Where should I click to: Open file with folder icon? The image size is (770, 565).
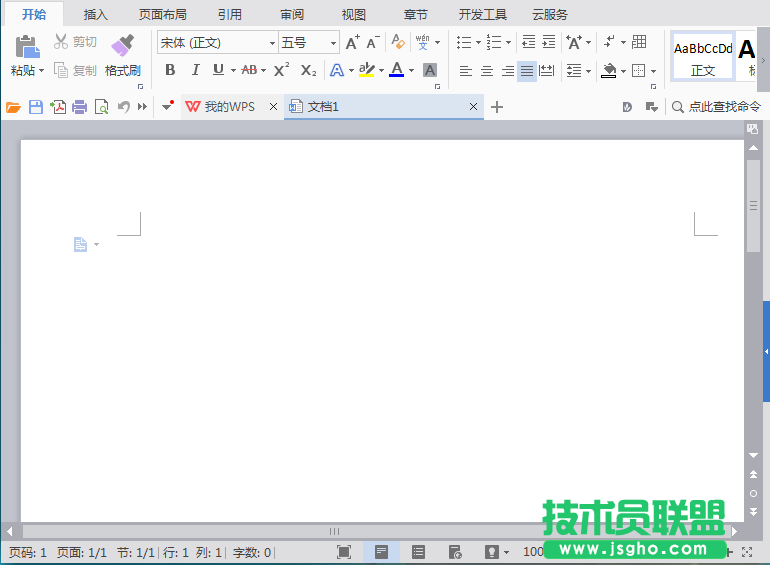[13, 107]
